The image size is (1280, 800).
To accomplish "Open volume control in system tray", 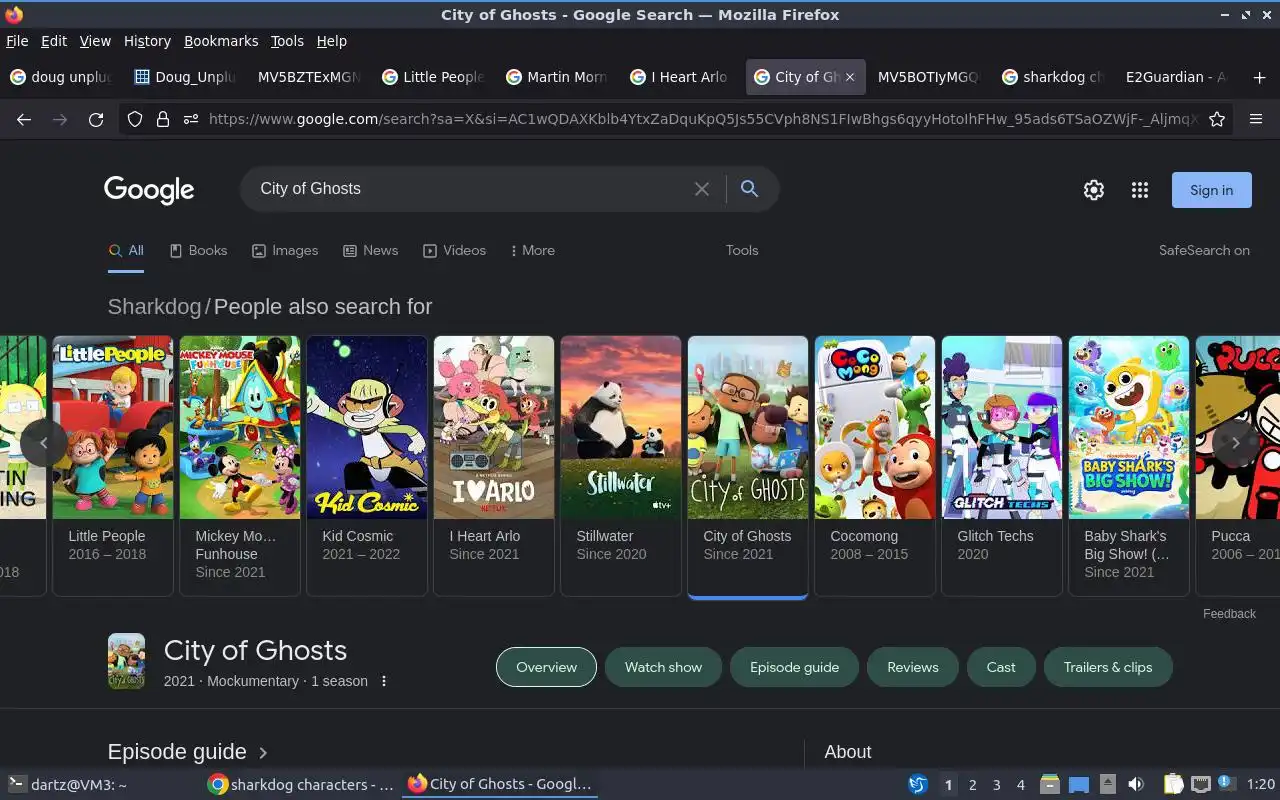I will (1135, 785).
